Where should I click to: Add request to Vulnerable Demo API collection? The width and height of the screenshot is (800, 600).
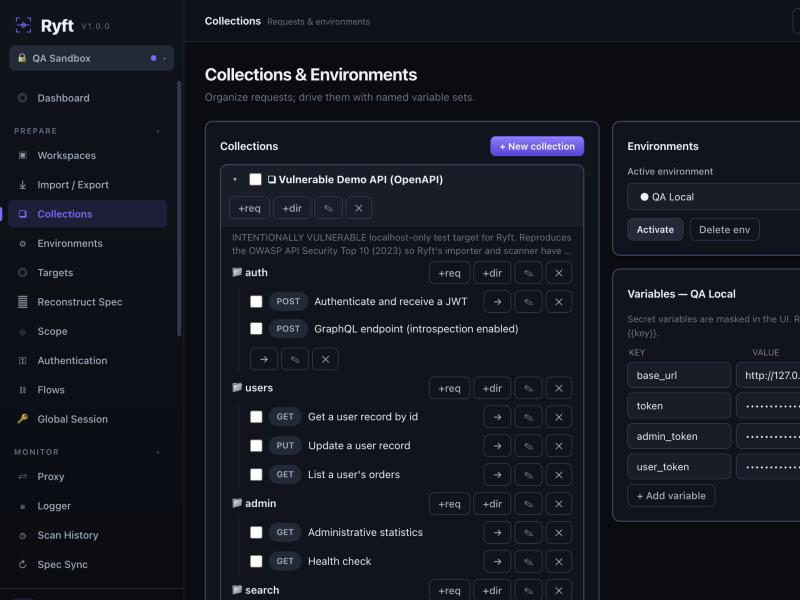coord(249,208)
